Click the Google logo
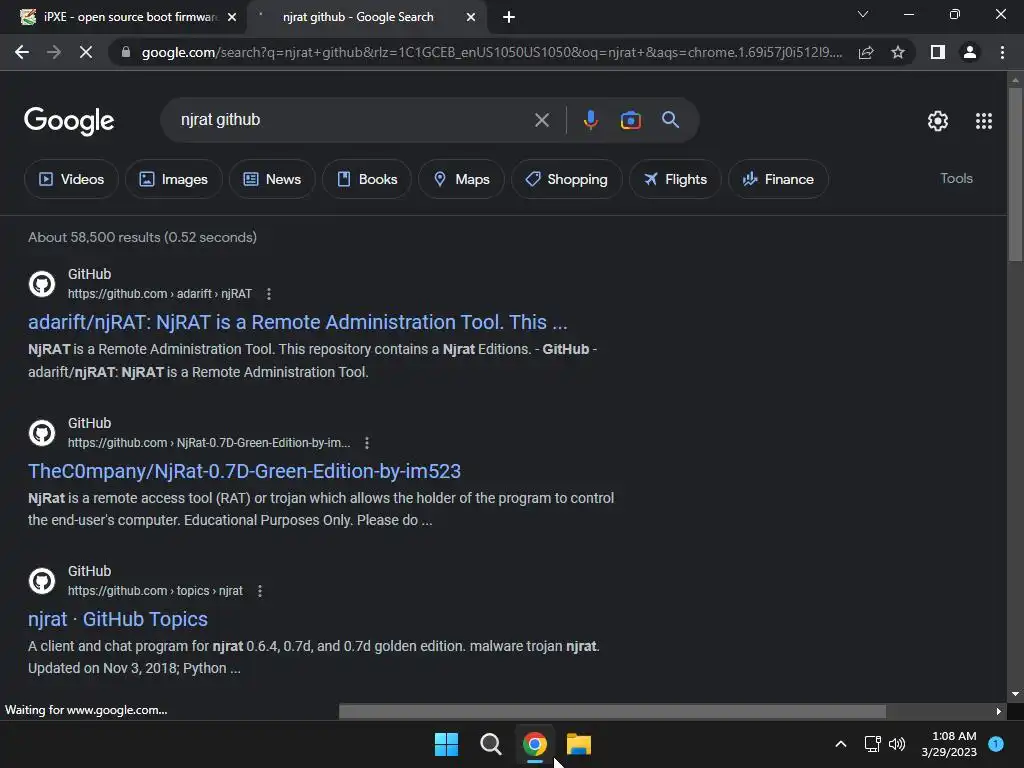The image size is (1024, 768). point(69,121)
